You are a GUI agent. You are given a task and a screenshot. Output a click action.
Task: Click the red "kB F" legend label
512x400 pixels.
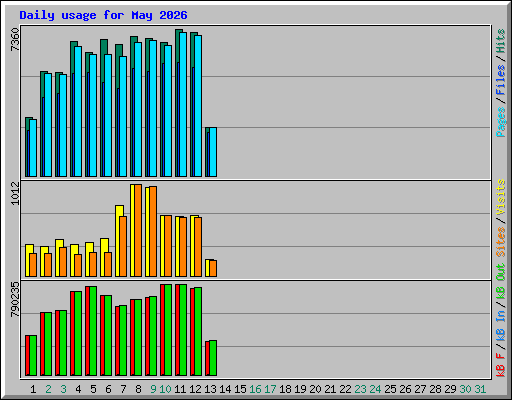(501, 365)
